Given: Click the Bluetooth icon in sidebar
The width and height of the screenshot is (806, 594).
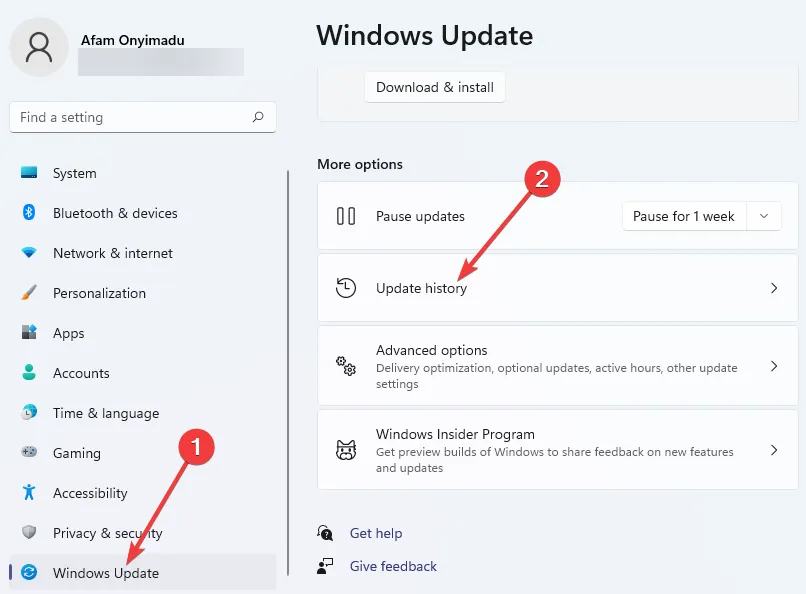Looking at the screenshot, I should (29, 212).
